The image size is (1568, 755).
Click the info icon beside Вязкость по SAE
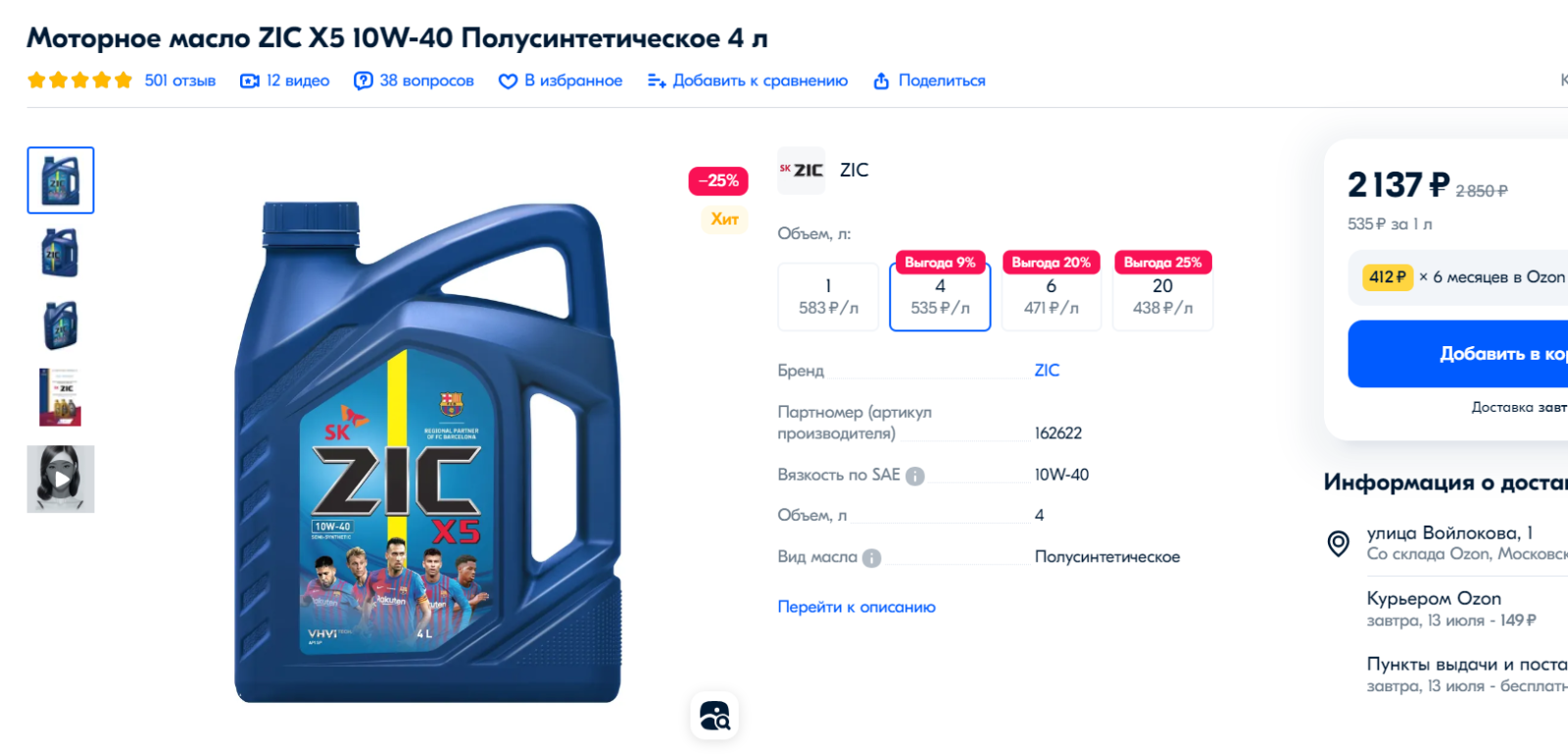tap(914, 476)
